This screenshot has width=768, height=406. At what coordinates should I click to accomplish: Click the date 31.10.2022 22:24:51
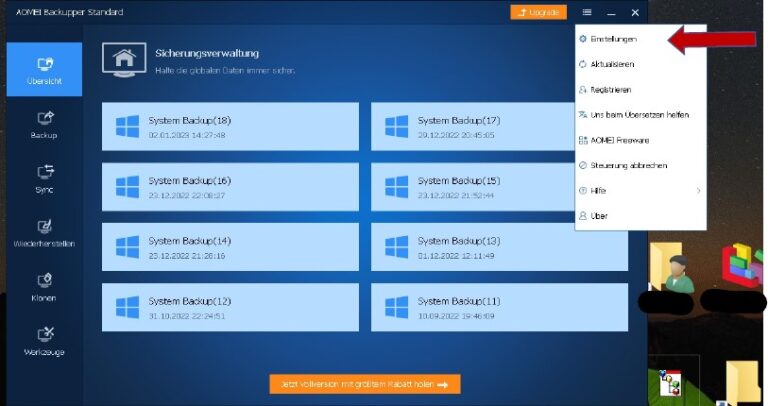pos(187,316)
